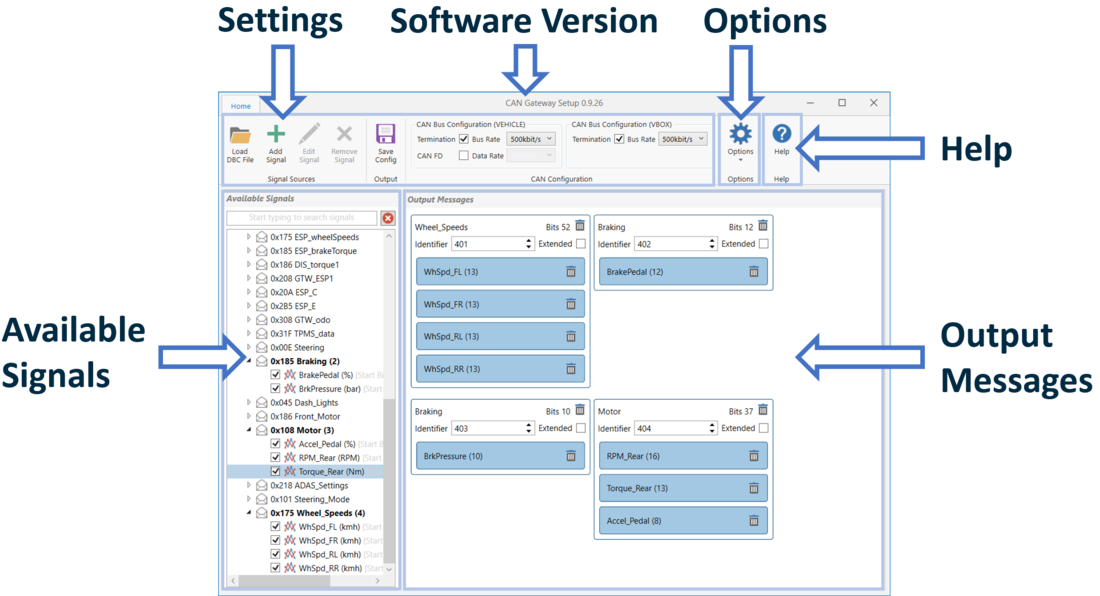1100x596 pixels.
Task: Collapse the 0x108 Motor signal group
Action: pyautogui.click(x=247, y=430)
